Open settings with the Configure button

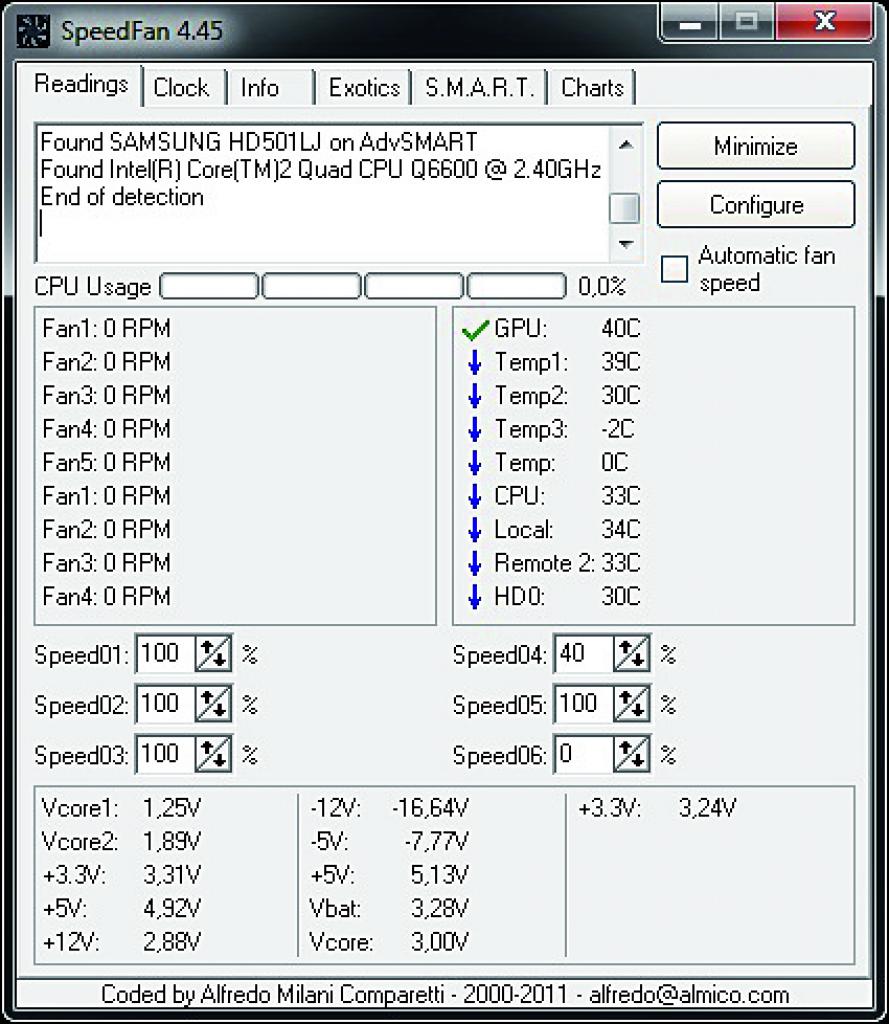tap(756, 204)
